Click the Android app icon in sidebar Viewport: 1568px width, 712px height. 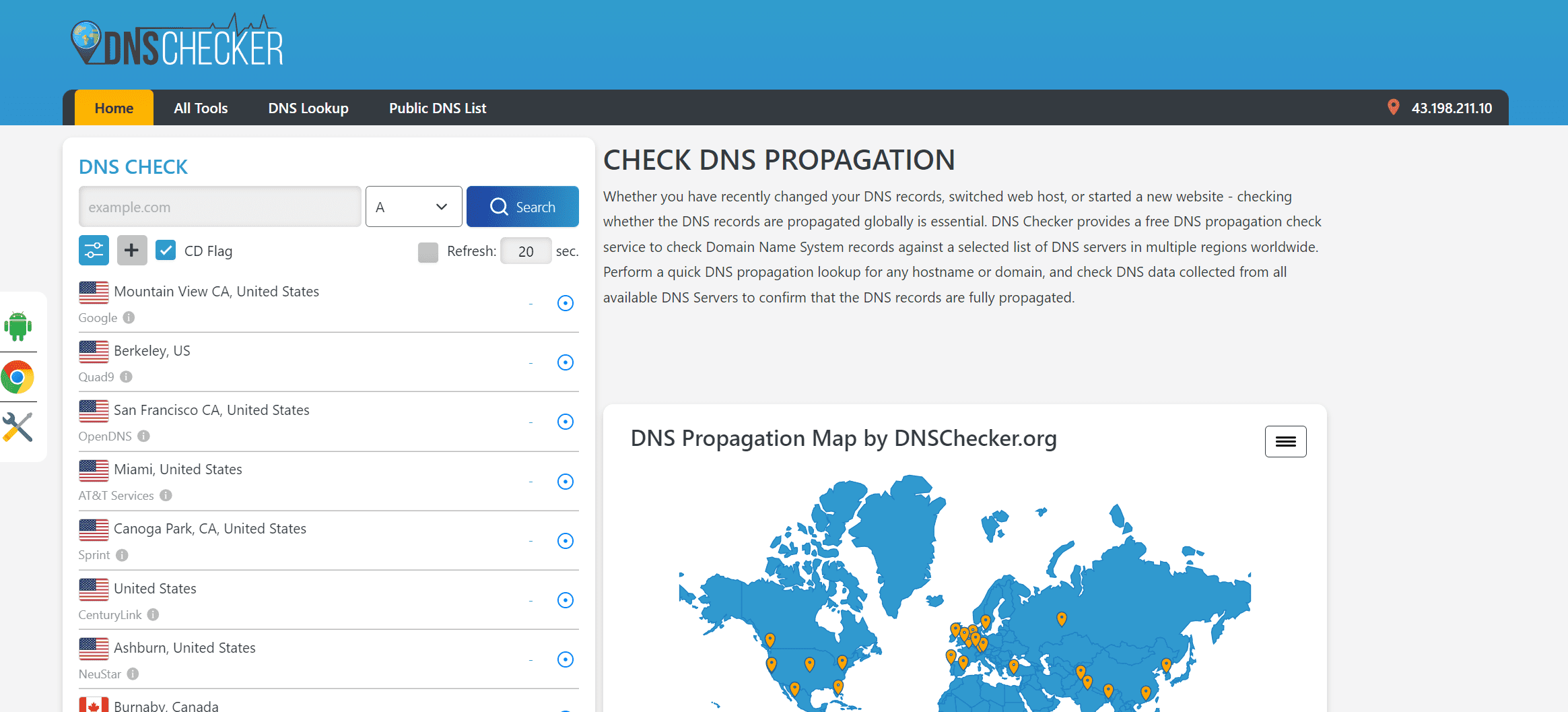tap(18, 327)
